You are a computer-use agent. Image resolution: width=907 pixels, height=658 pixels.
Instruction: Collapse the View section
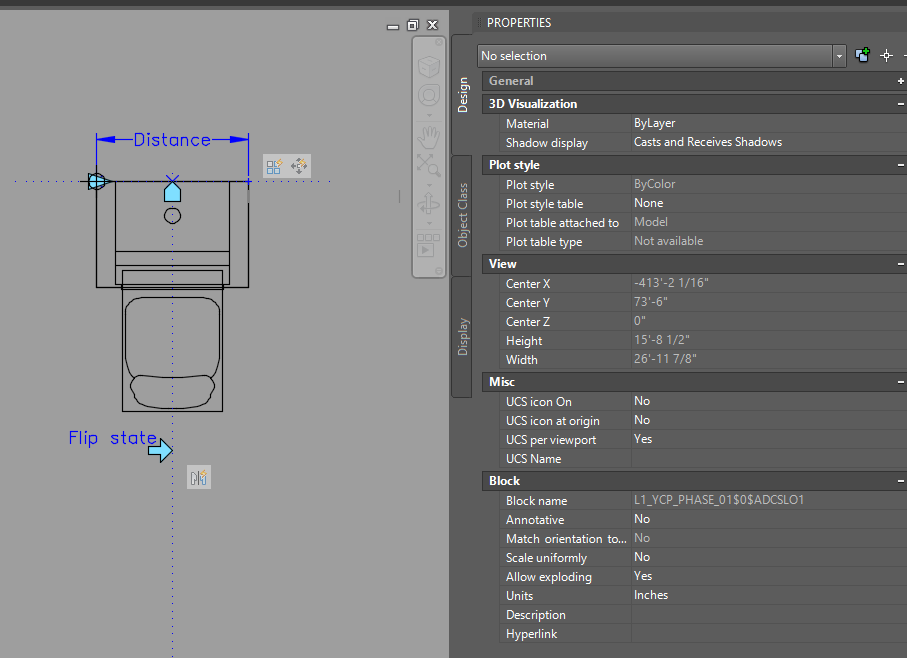(901, 264)
